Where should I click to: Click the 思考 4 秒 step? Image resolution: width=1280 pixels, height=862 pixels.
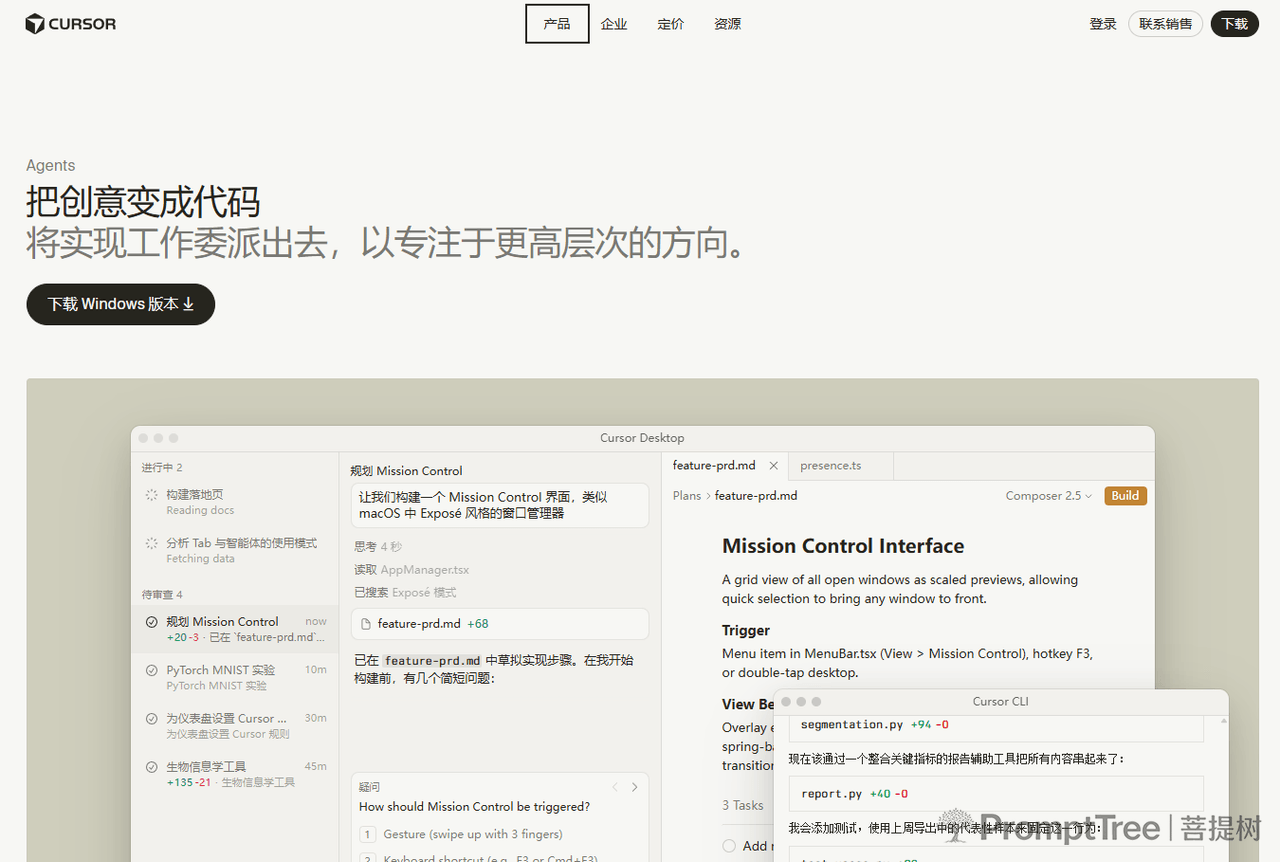click(x=378, y=547)
